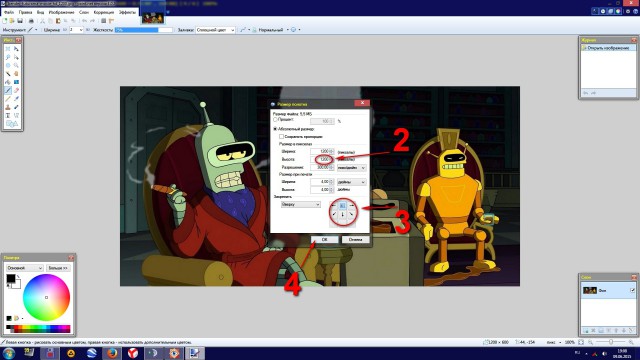
Task: Open the Image menu
Action: (61, 12)
